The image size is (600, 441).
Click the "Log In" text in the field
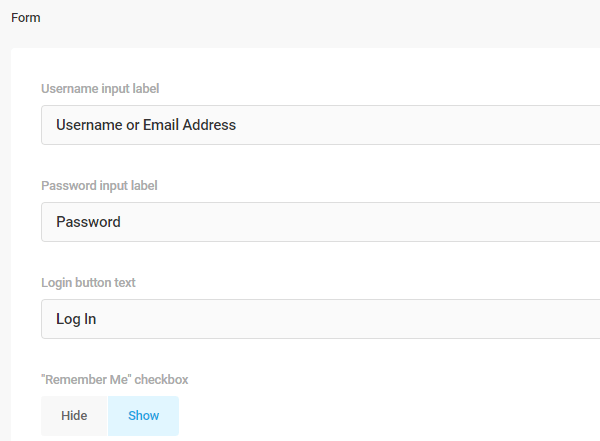tap(76, 319)
